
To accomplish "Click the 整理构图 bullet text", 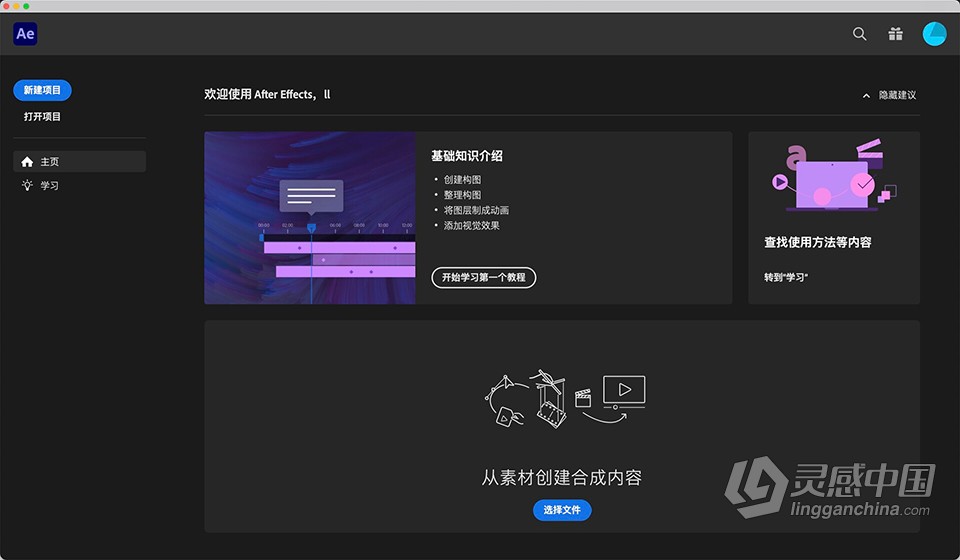I will pos(462,195).
